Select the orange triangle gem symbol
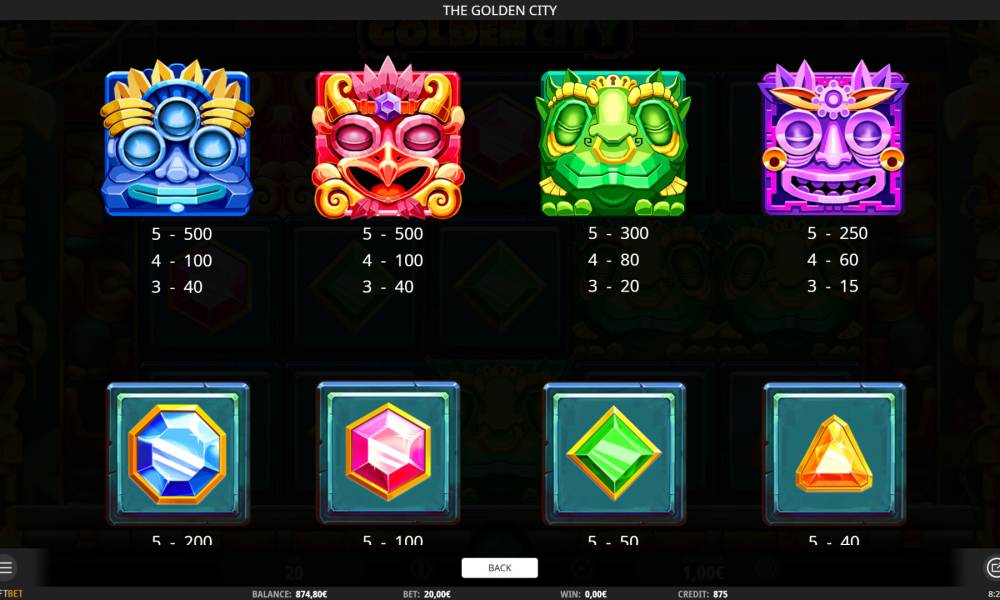 (x=834, y=453)
